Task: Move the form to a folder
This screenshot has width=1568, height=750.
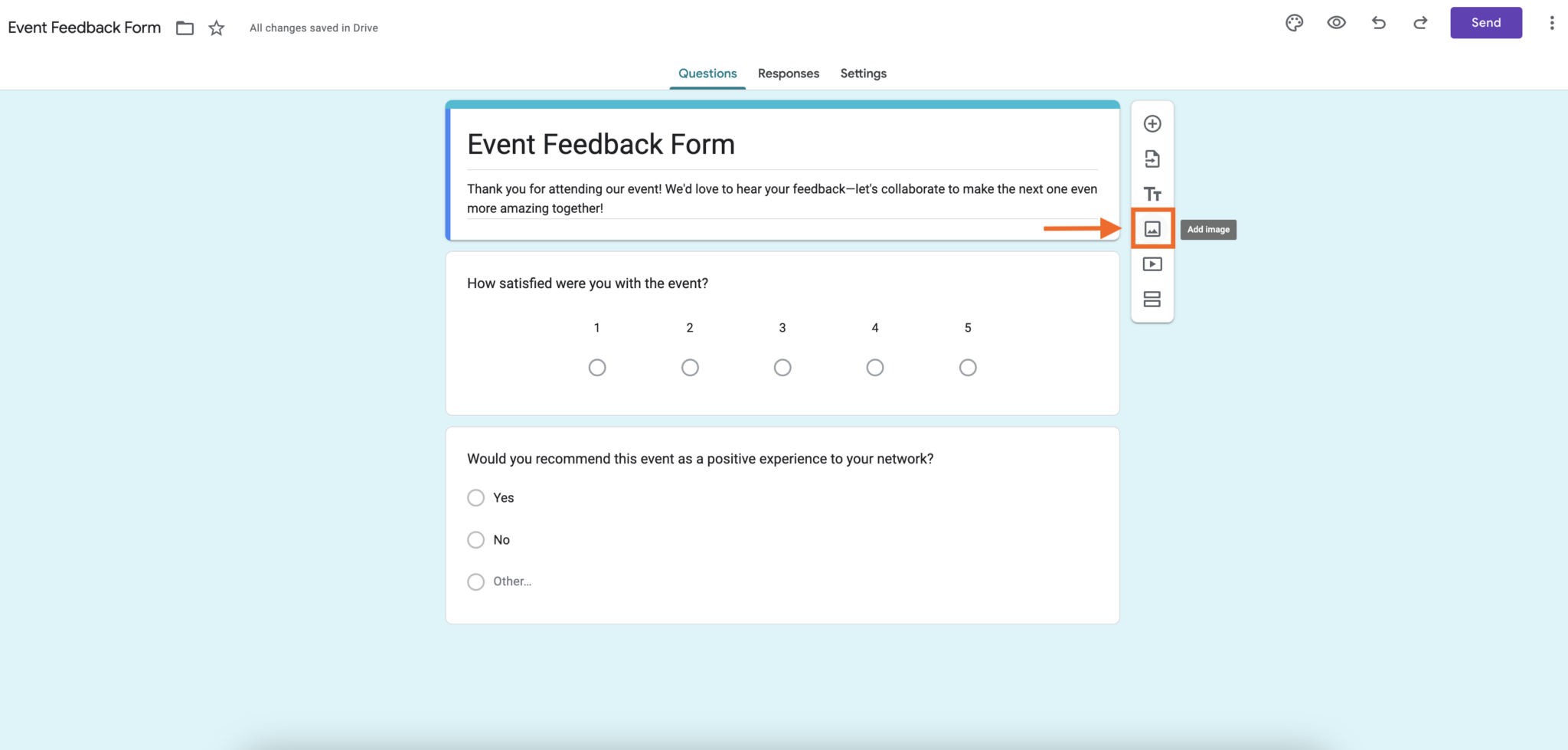Action: [x=185, y=27]
